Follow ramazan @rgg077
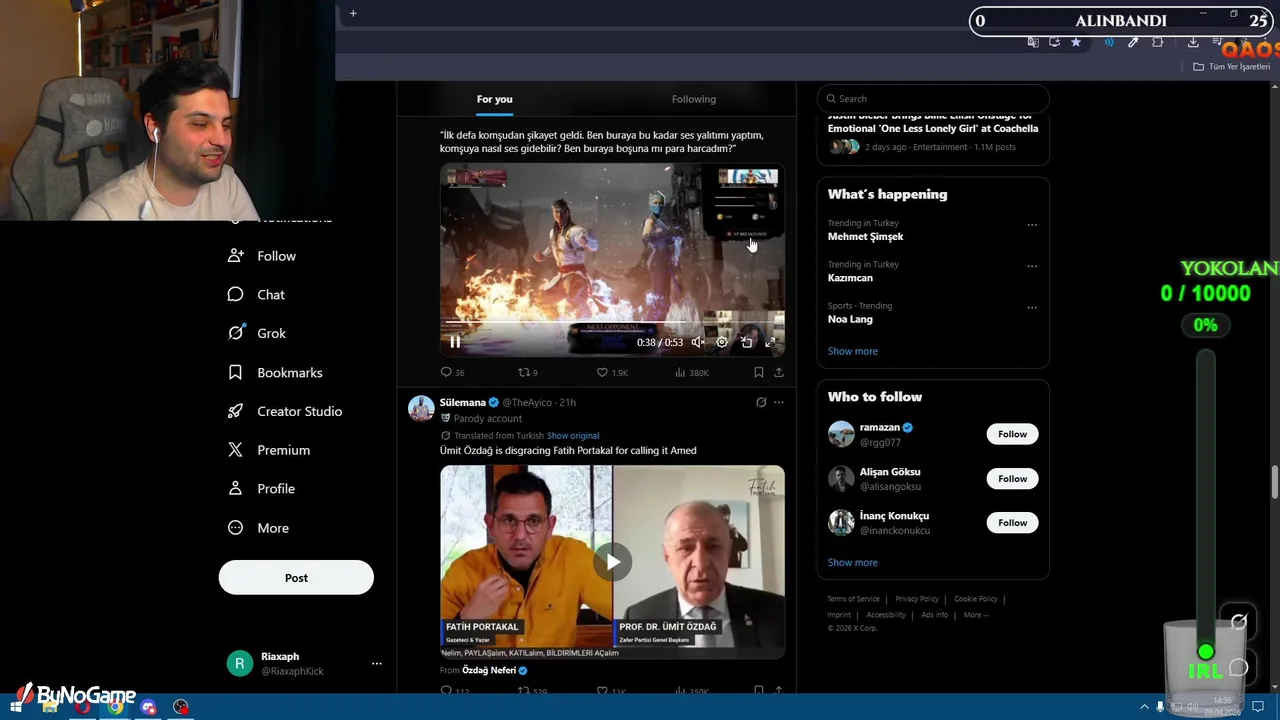Viewport: 1280px width, 720px height. [x=1012, y=434]
